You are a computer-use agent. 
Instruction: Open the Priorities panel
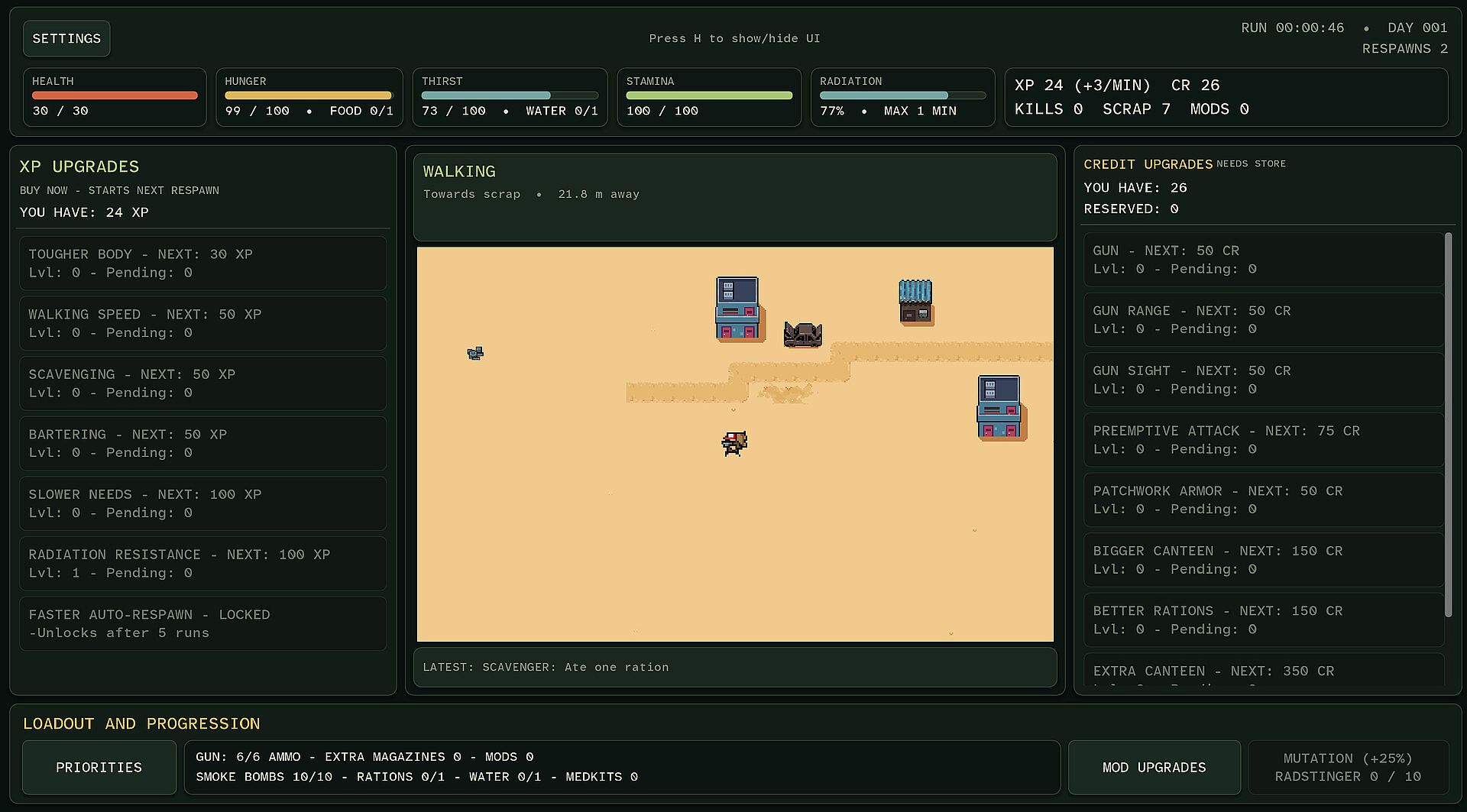pos(99,767)
